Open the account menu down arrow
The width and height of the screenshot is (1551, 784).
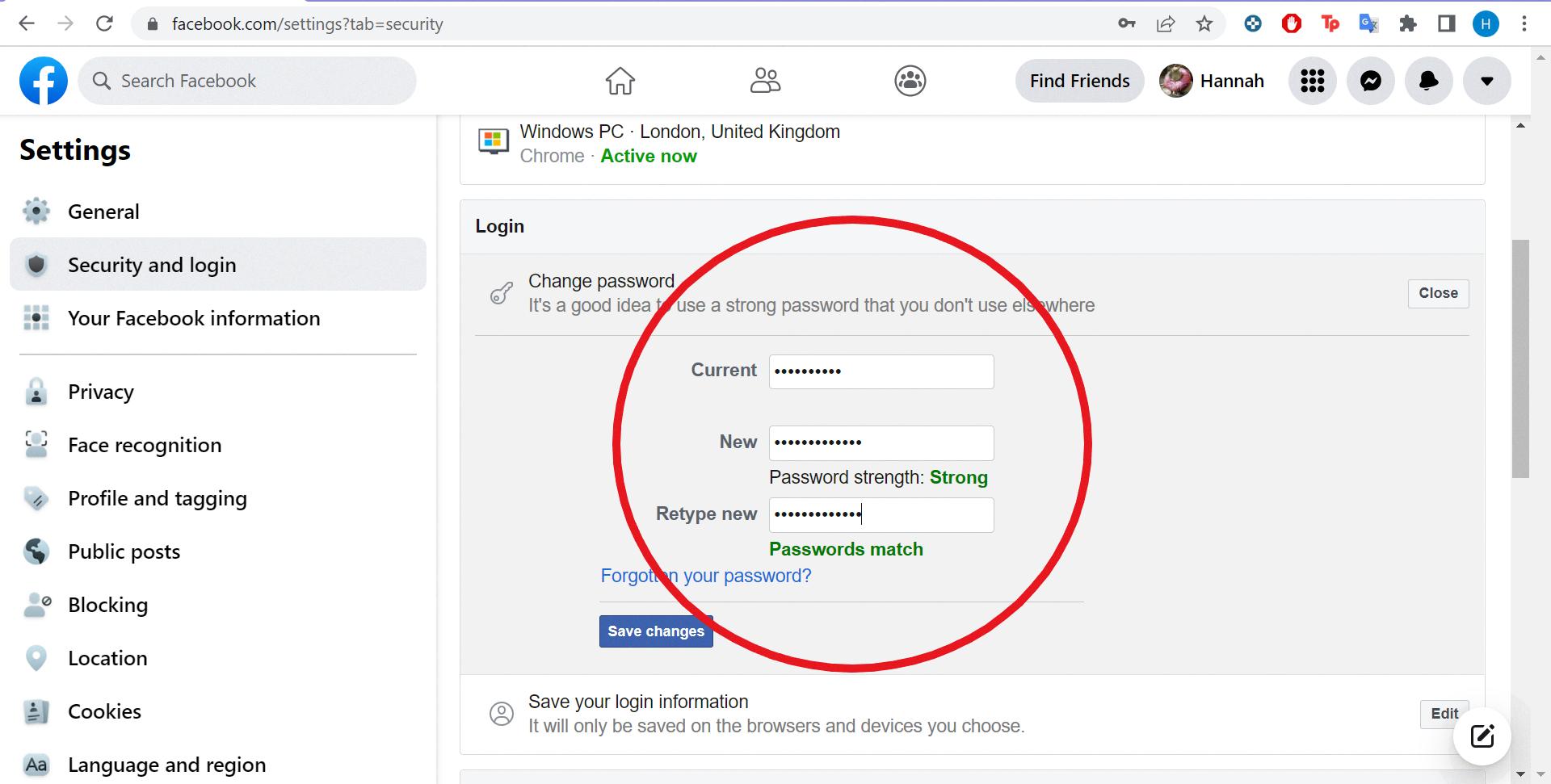click(x=1486, y=81)
